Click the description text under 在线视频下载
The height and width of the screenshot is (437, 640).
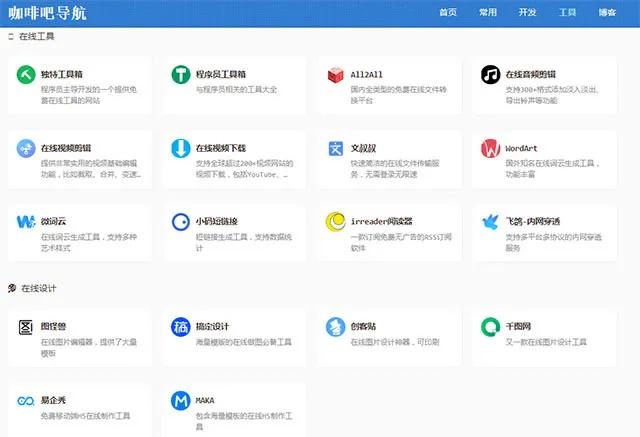[x=244, y=169]
